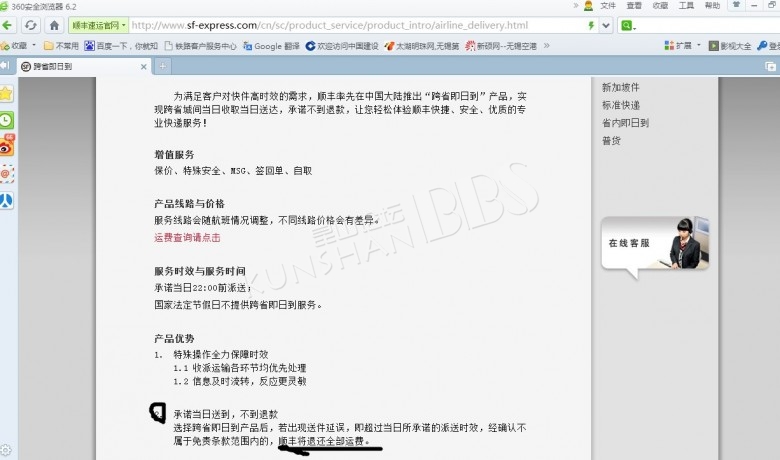
Task: Open the star favorites sidebar icon
Action: coord(6,93)
